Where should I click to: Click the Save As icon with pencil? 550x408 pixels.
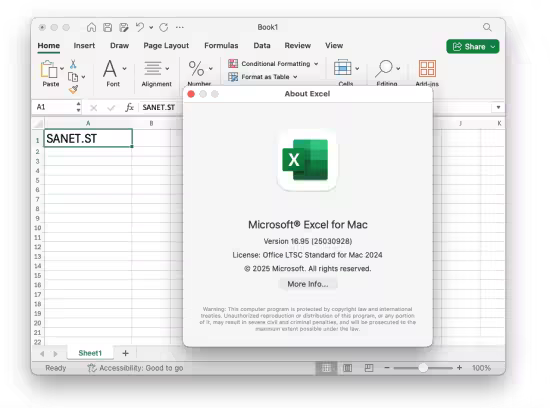[x=123, y=27]
